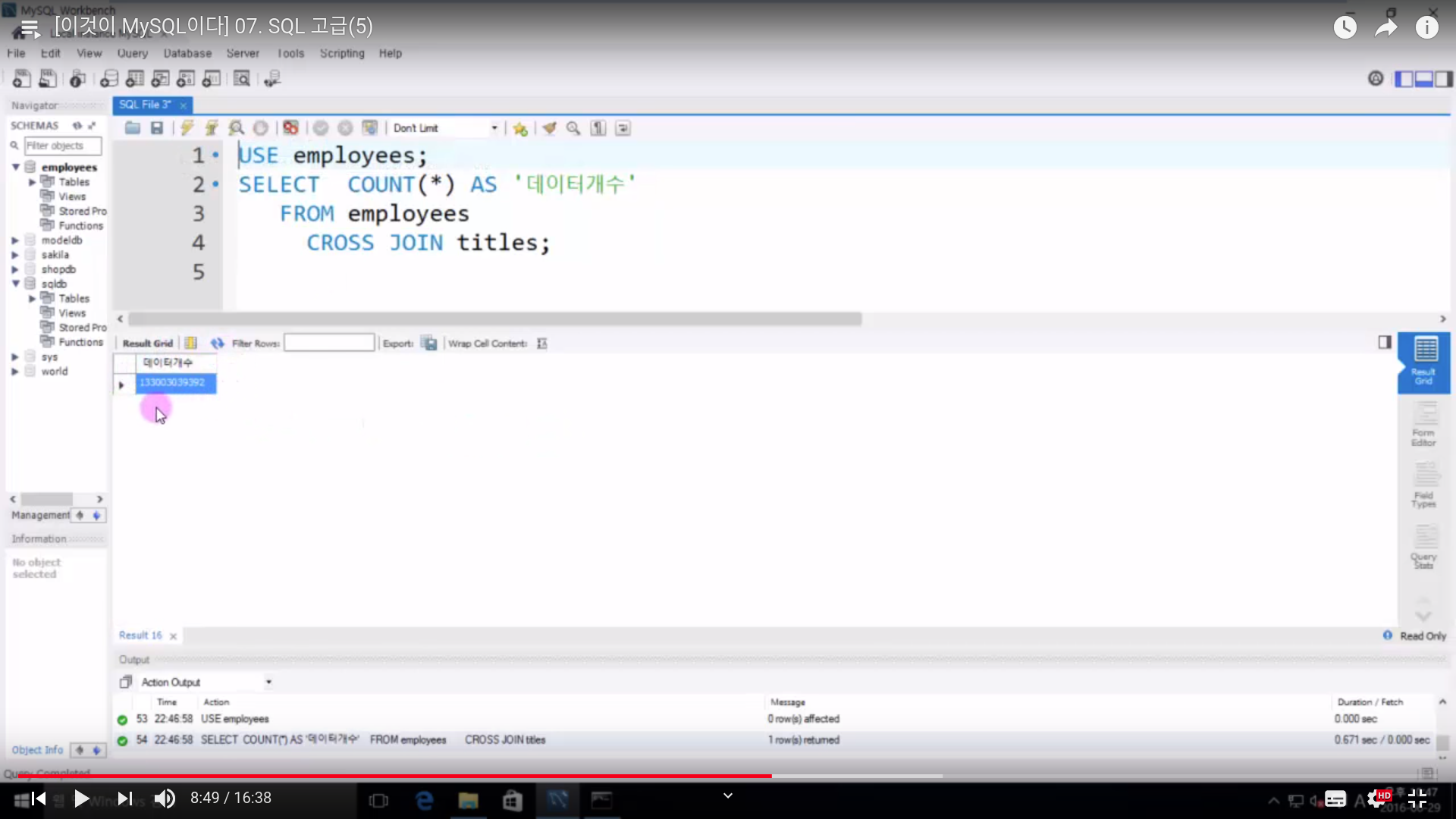The width and height of the screenshot is (1456, 819).
Task: Open the Field Types side panel
Action: [1423, 485]
